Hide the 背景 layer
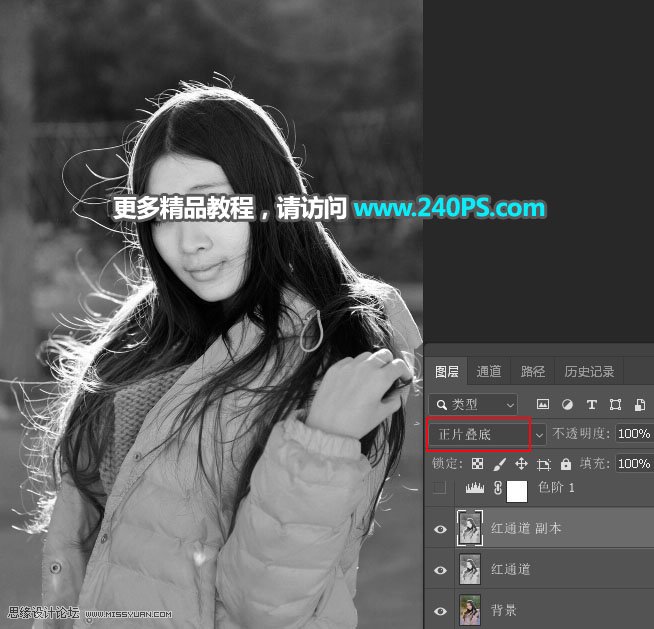654x629 pixels. point(440,611)
